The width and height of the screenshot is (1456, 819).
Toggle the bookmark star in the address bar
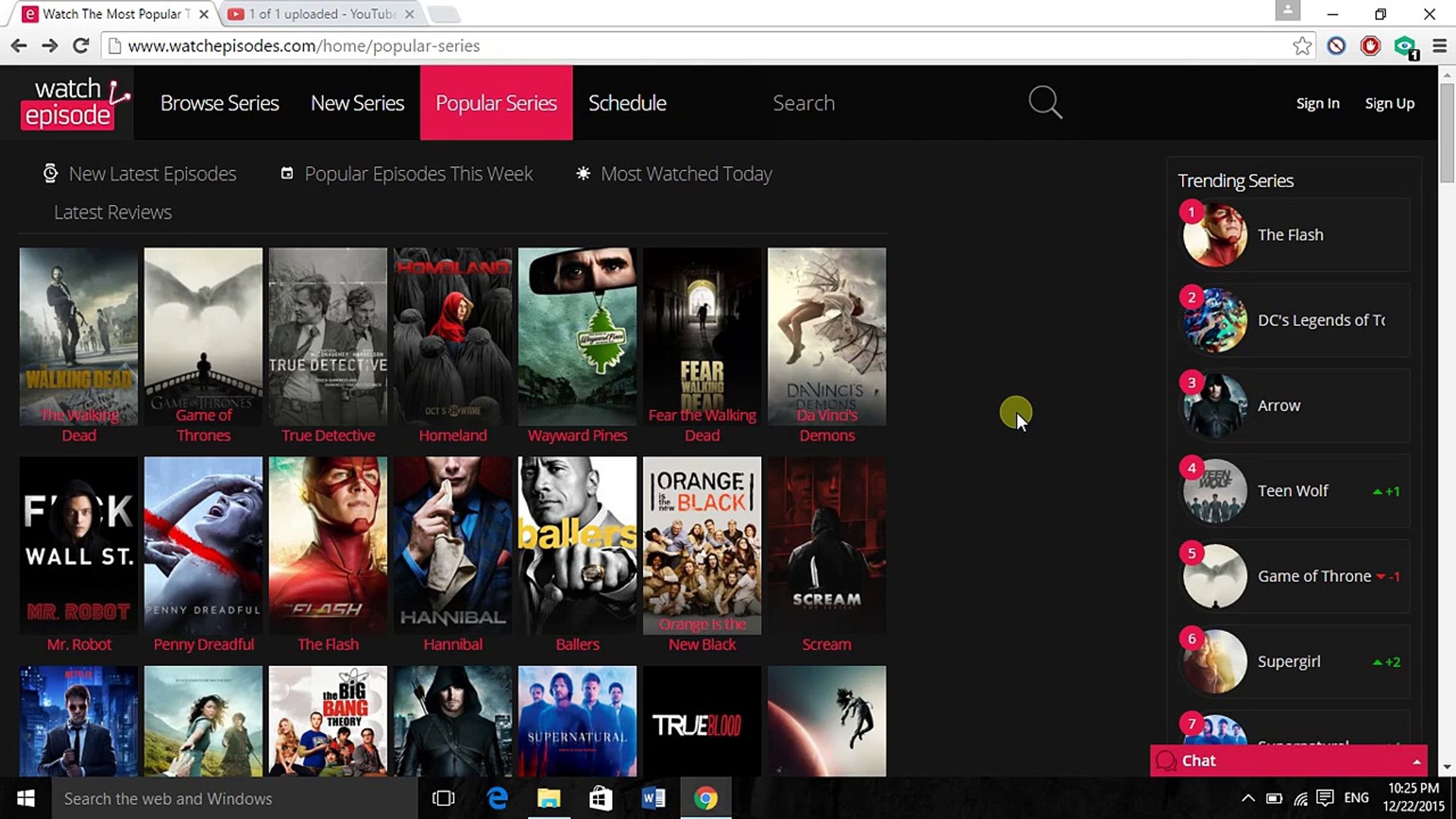coord(1304,45)
